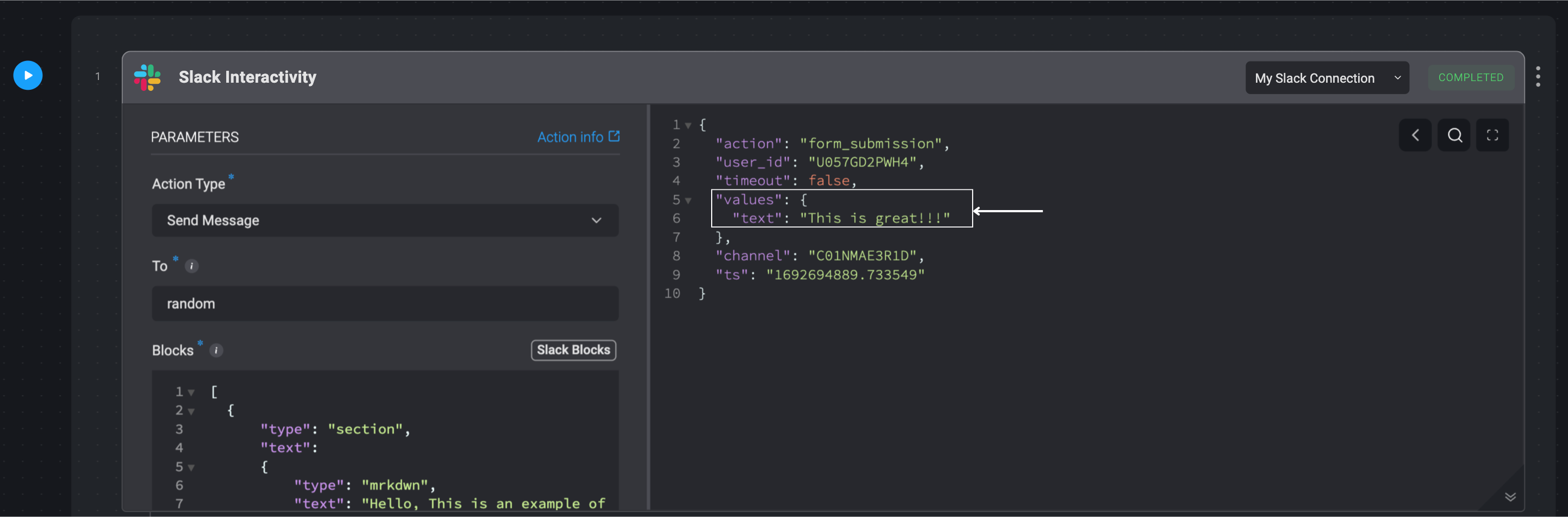This screenshot has width=1568, height=517.
Task: Run the step with the blue play button
Action: pos(28,76)
